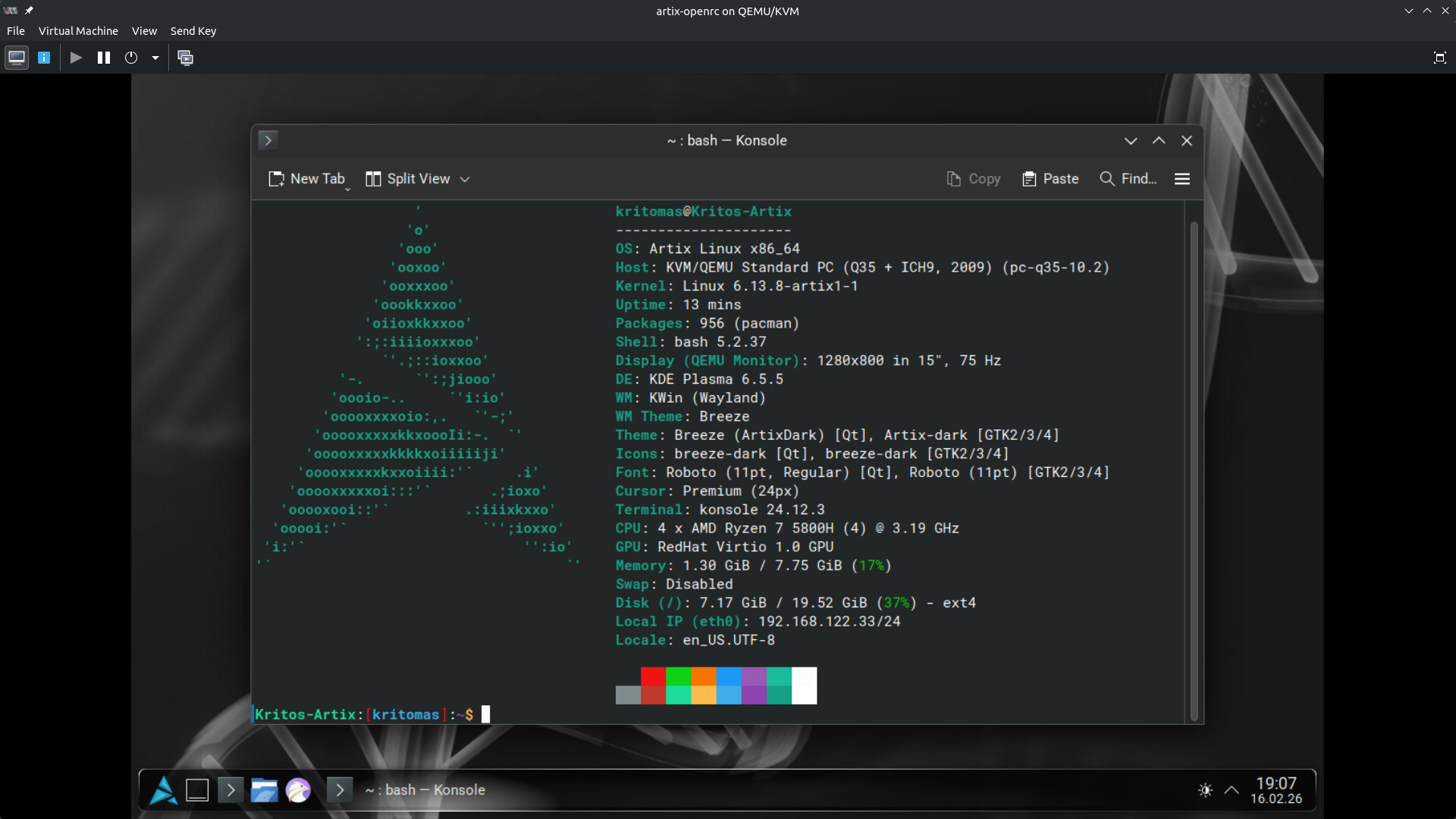
Task: Open Dolphin file manager from the taskbar
Action: [x=264, y=790]
